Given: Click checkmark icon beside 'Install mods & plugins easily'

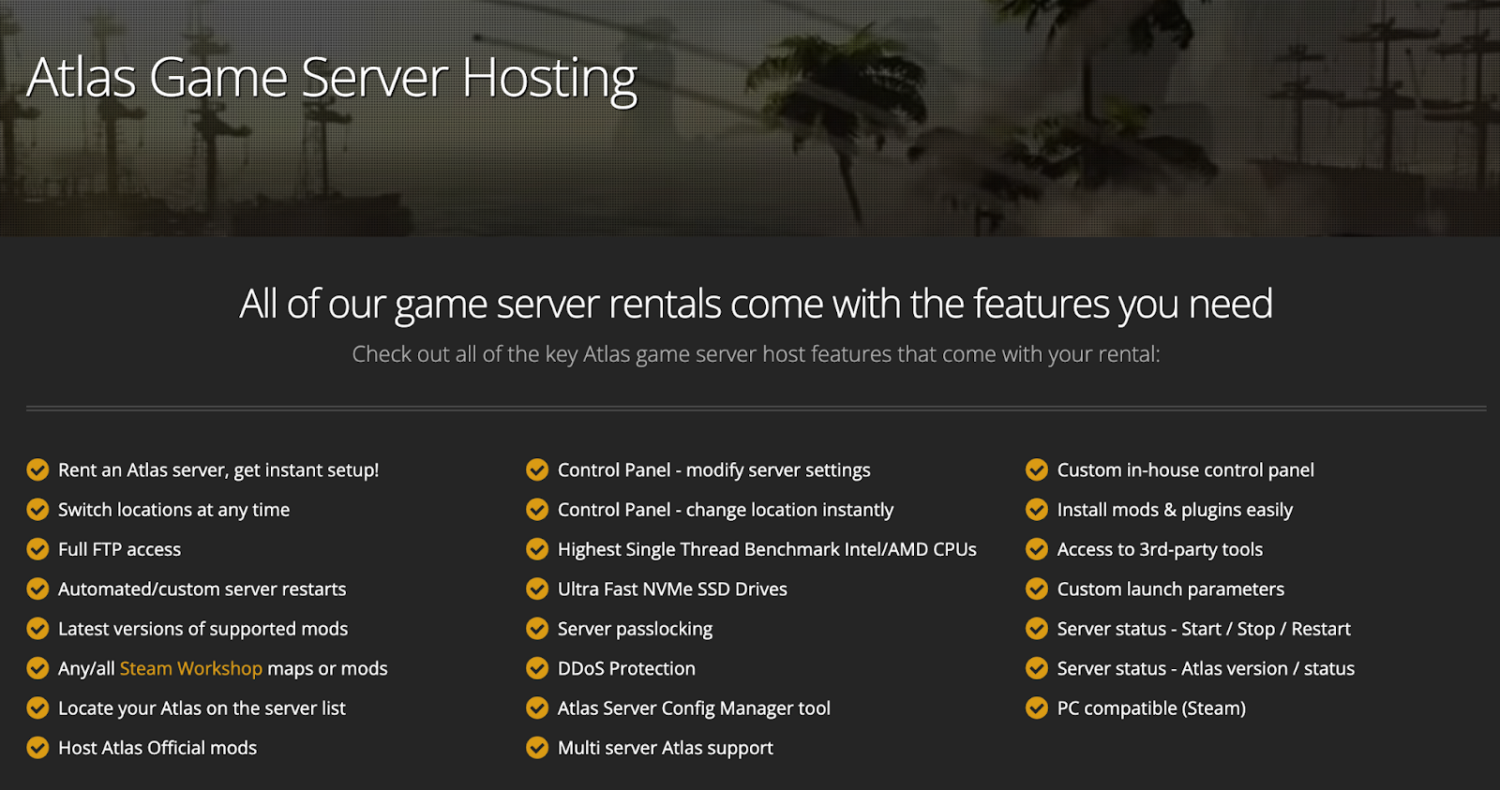Looking at the screenshot, I should pos(1037,510).
